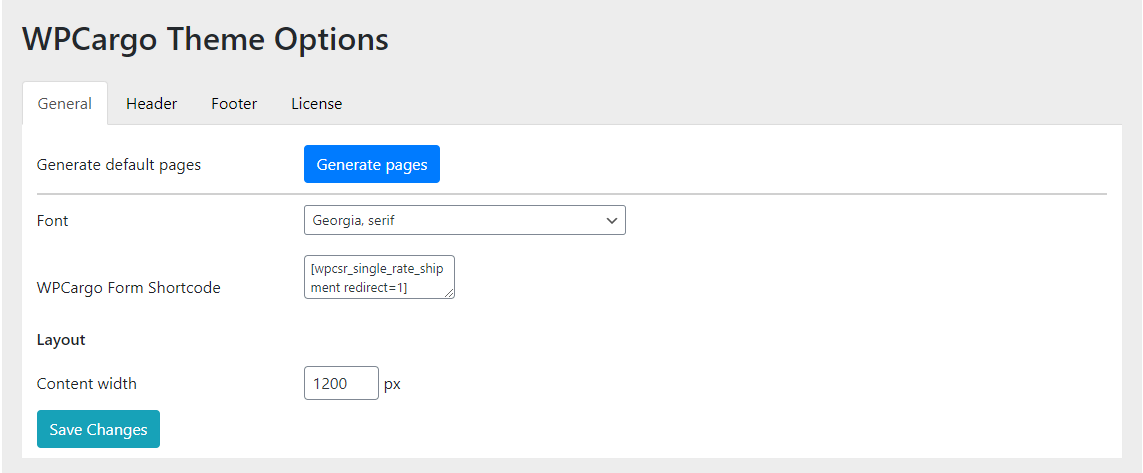Click the resize grip on shortcode textarea
The image size is (1143, 473).
point(449,293)
